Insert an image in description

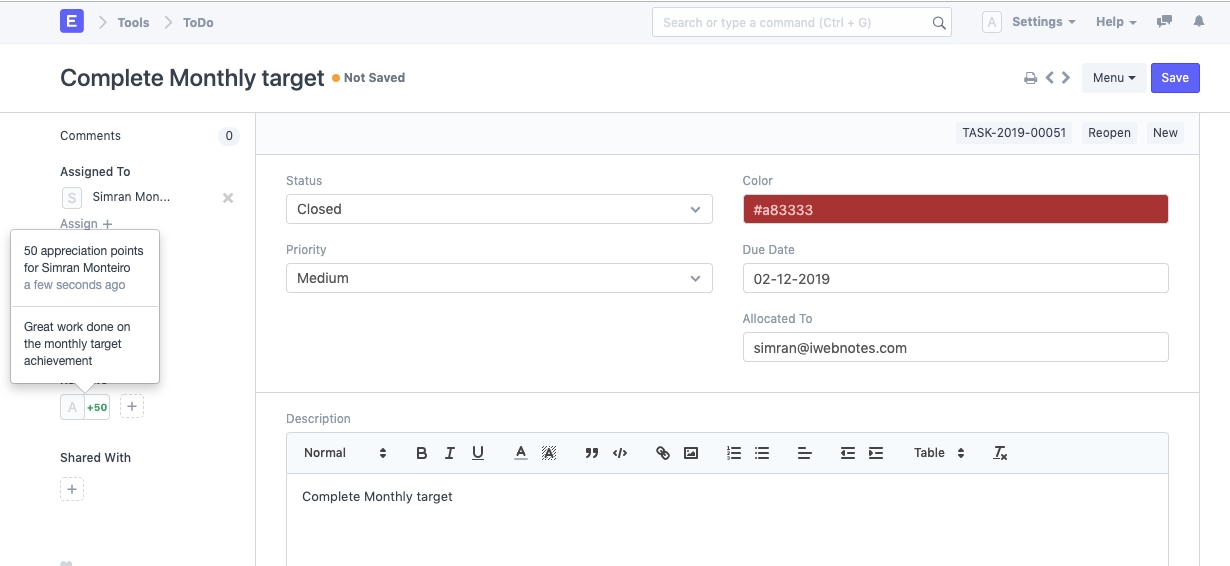coord(690,453)
